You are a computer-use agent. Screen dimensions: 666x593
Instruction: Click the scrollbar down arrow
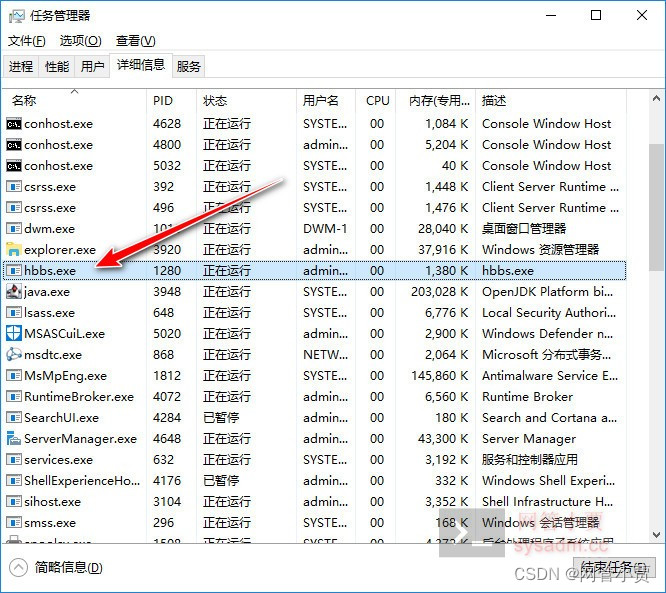pos(656,535)
